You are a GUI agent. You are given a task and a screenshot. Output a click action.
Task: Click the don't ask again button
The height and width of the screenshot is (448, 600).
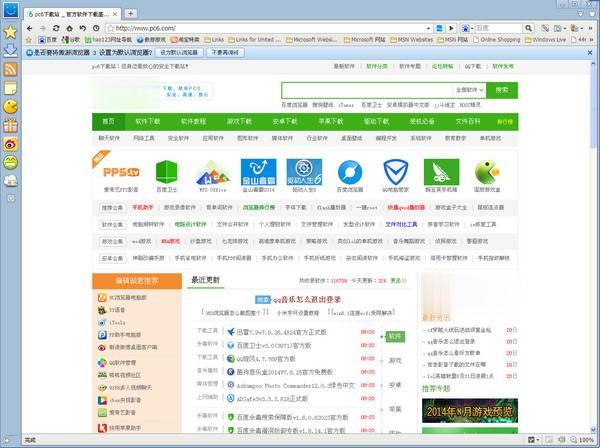[x=225, y=52]
